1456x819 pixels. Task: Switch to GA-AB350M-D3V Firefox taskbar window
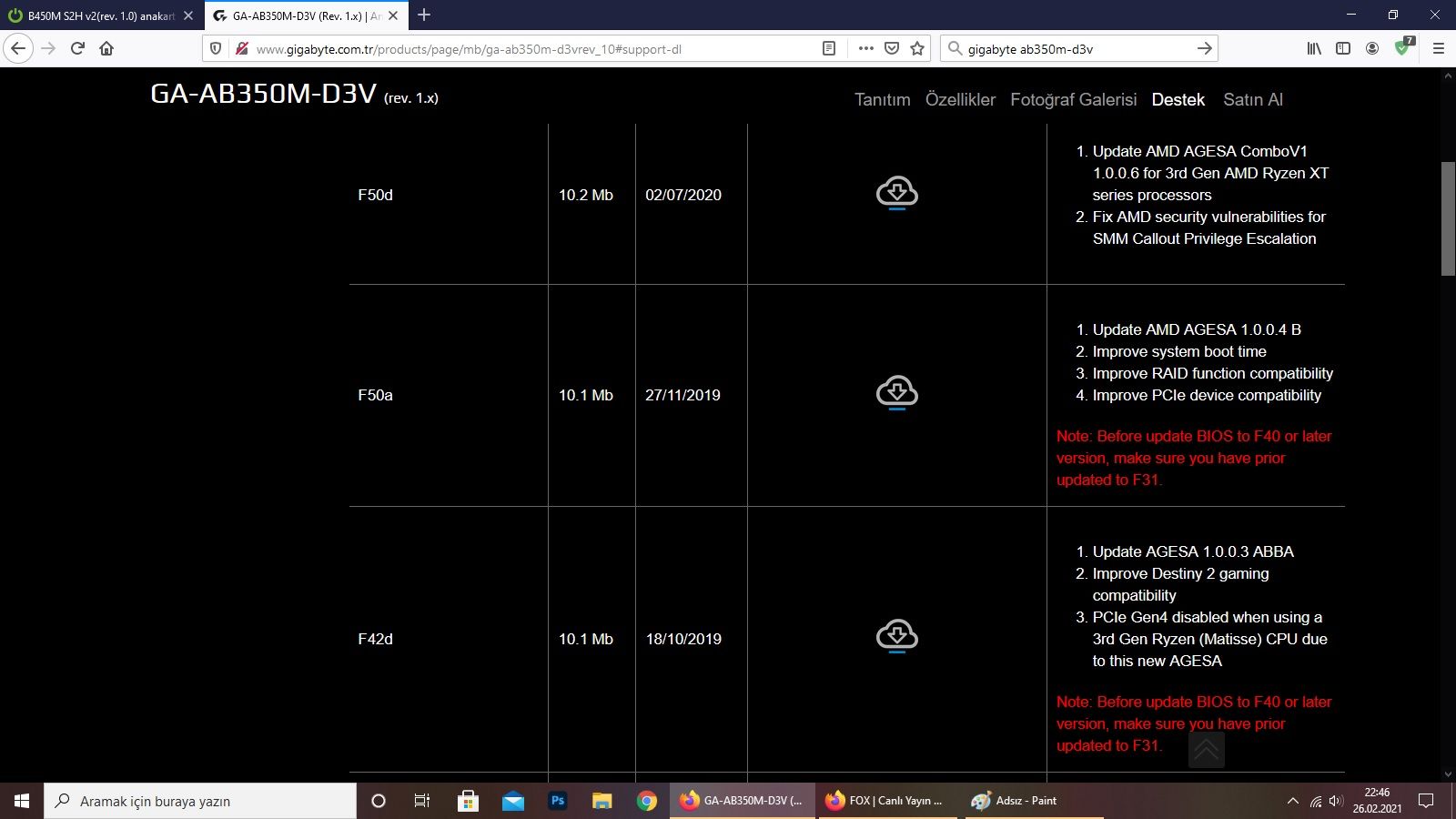(743, 801)
